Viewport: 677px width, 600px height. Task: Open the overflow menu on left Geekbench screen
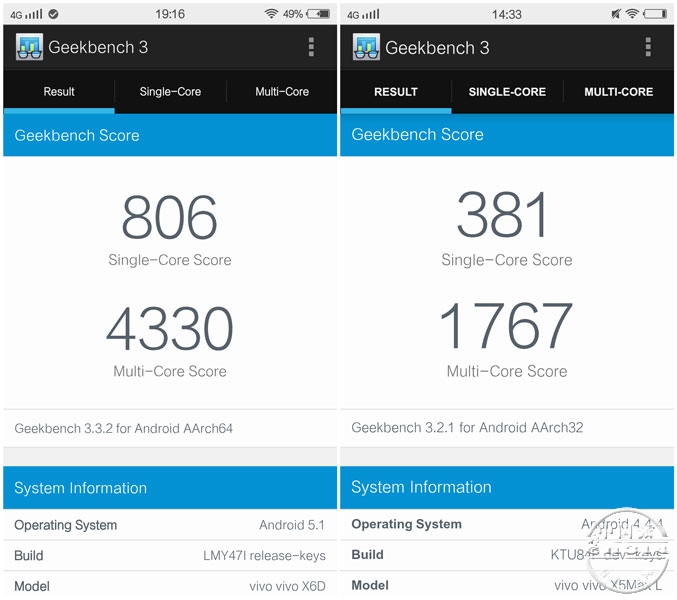(x=311, y=47)
